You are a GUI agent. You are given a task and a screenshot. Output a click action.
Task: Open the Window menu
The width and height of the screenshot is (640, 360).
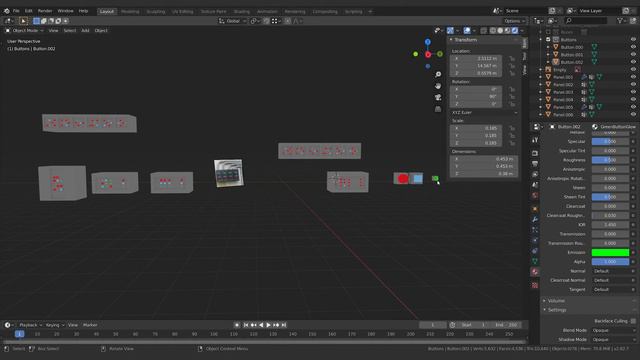(x=65, y=11)
